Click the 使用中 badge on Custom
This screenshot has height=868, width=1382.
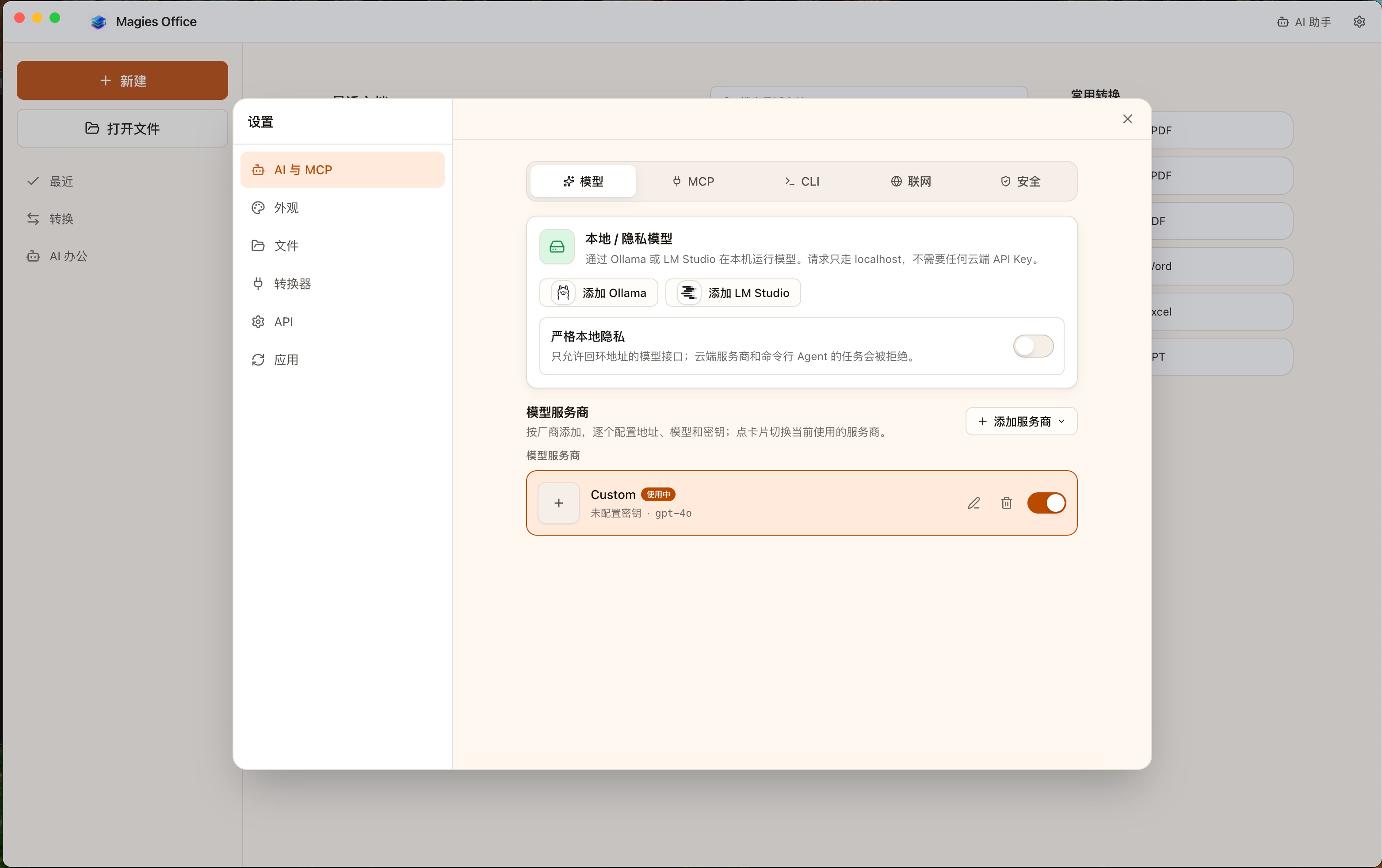658,495
